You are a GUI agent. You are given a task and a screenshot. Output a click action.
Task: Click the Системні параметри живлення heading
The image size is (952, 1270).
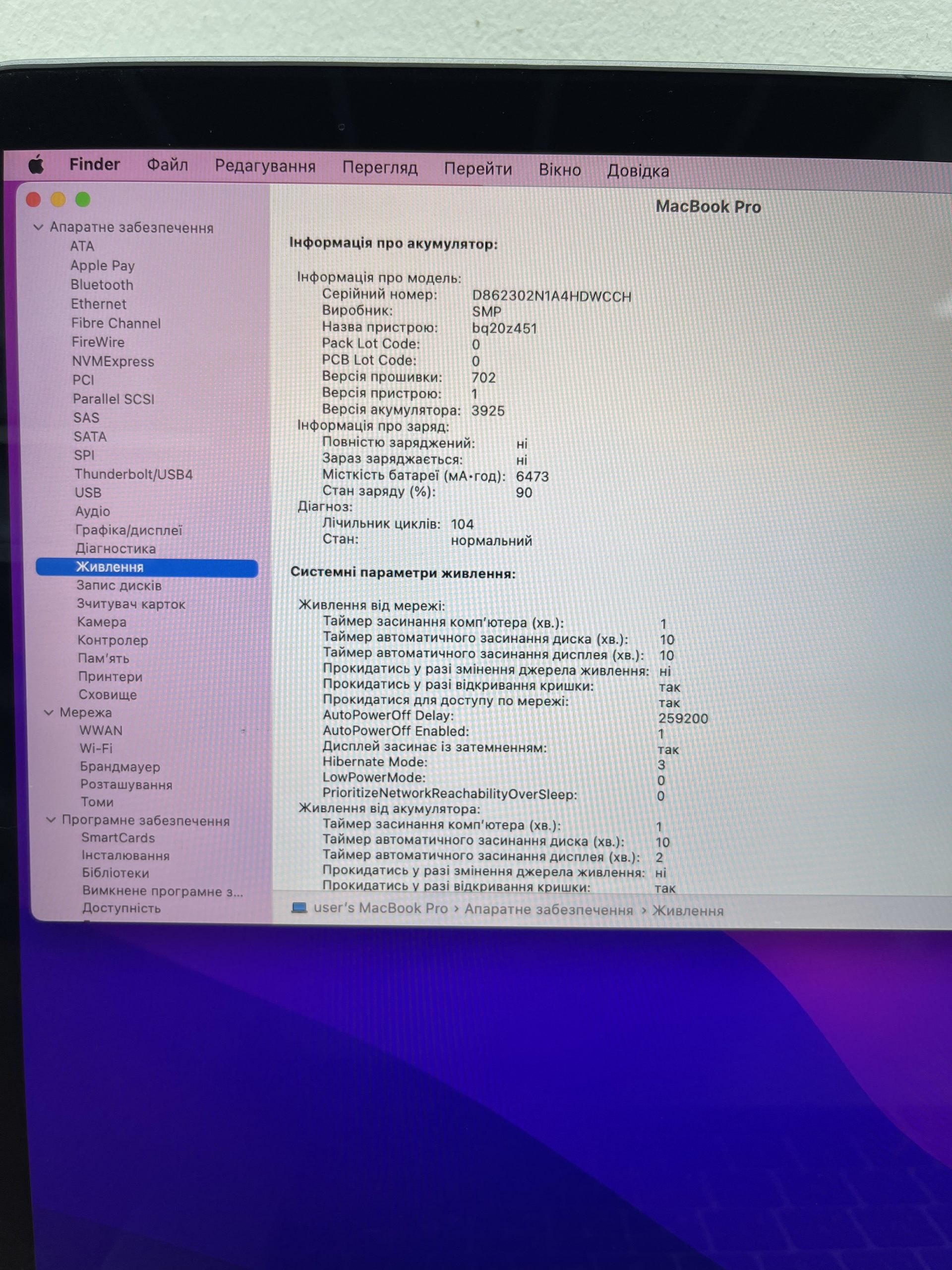tap(403, 573)
